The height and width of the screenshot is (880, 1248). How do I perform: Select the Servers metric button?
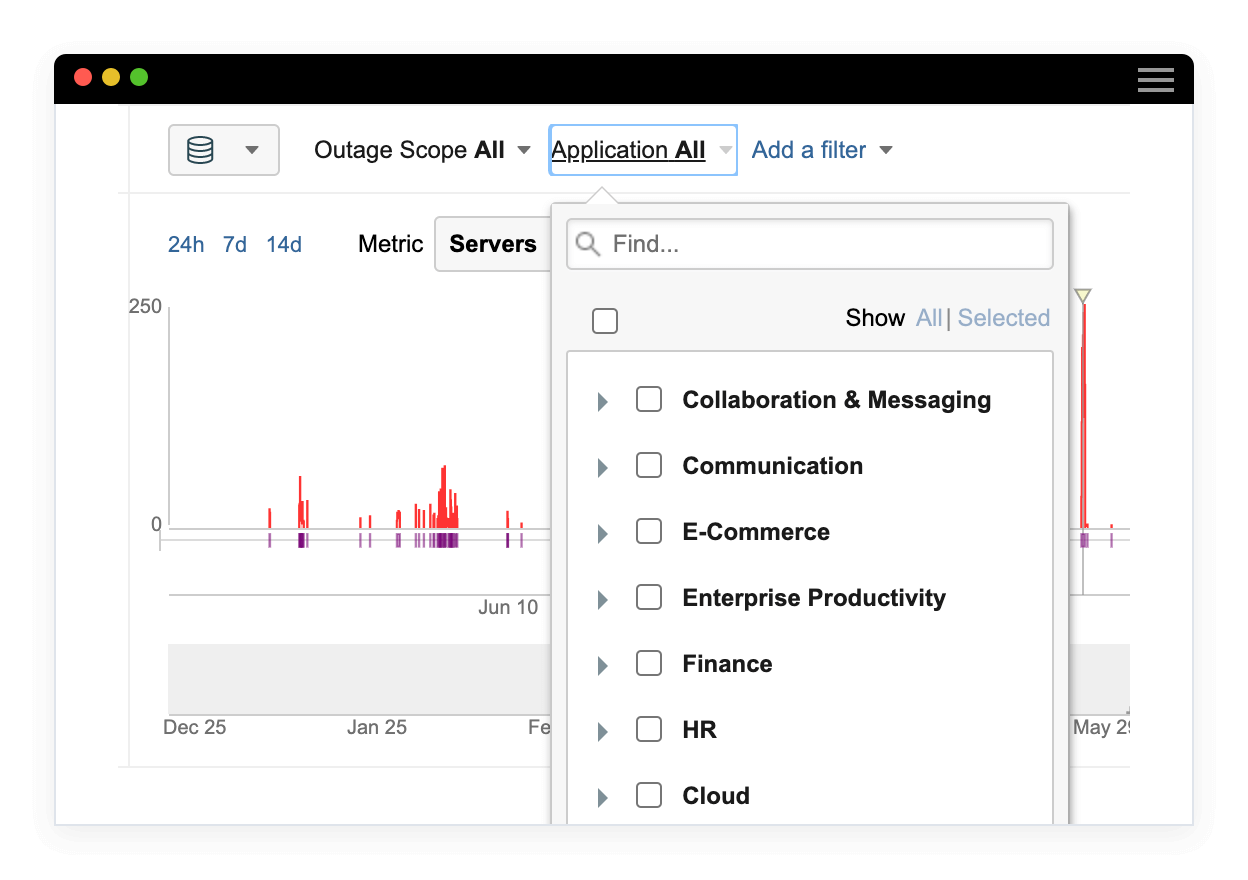click(x=493, y=244)
